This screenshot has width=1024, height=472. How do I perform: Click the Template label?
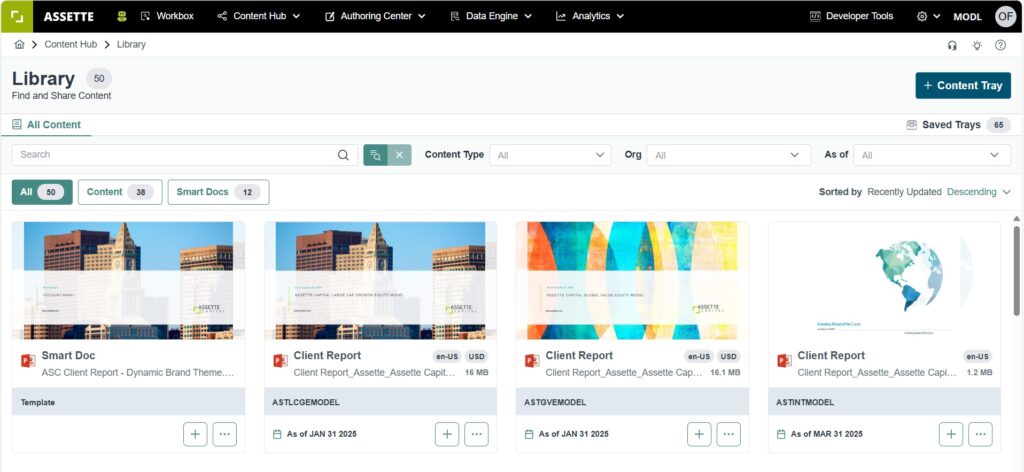coord(38,403)
